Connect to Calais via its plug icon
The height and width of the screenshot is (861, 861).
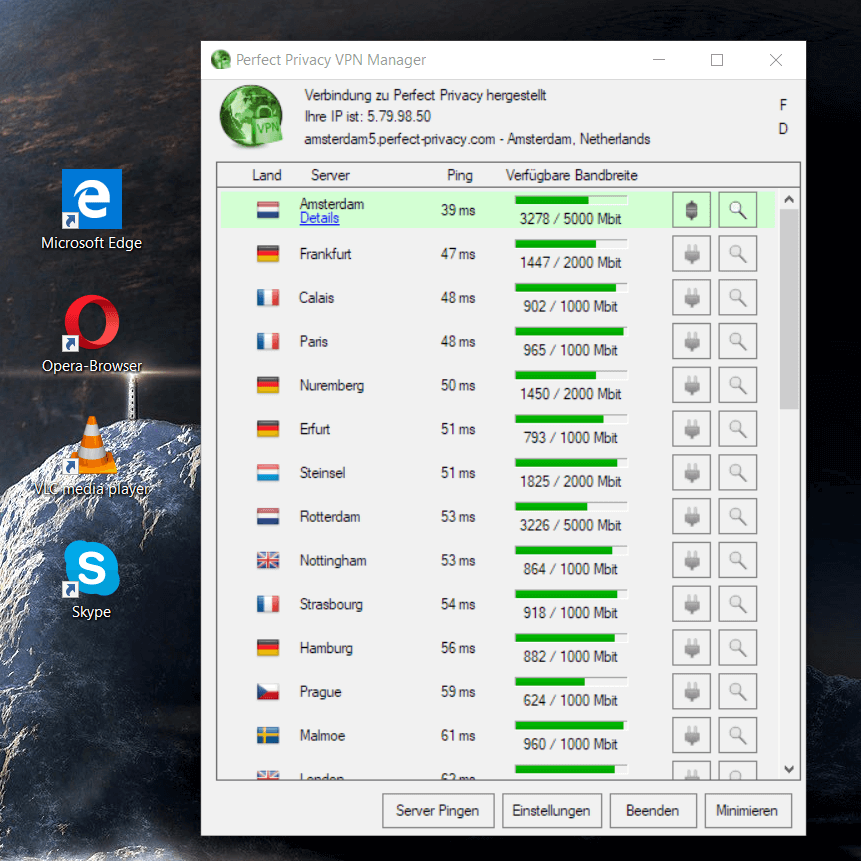[691, 298]
